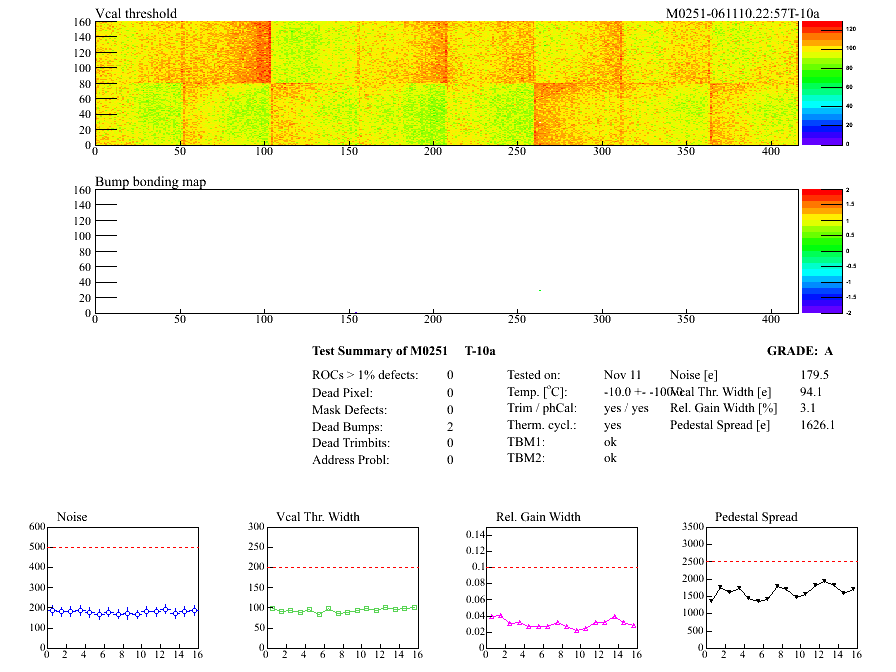Select the Pedestal Spread chart title

tap(755, 517)
